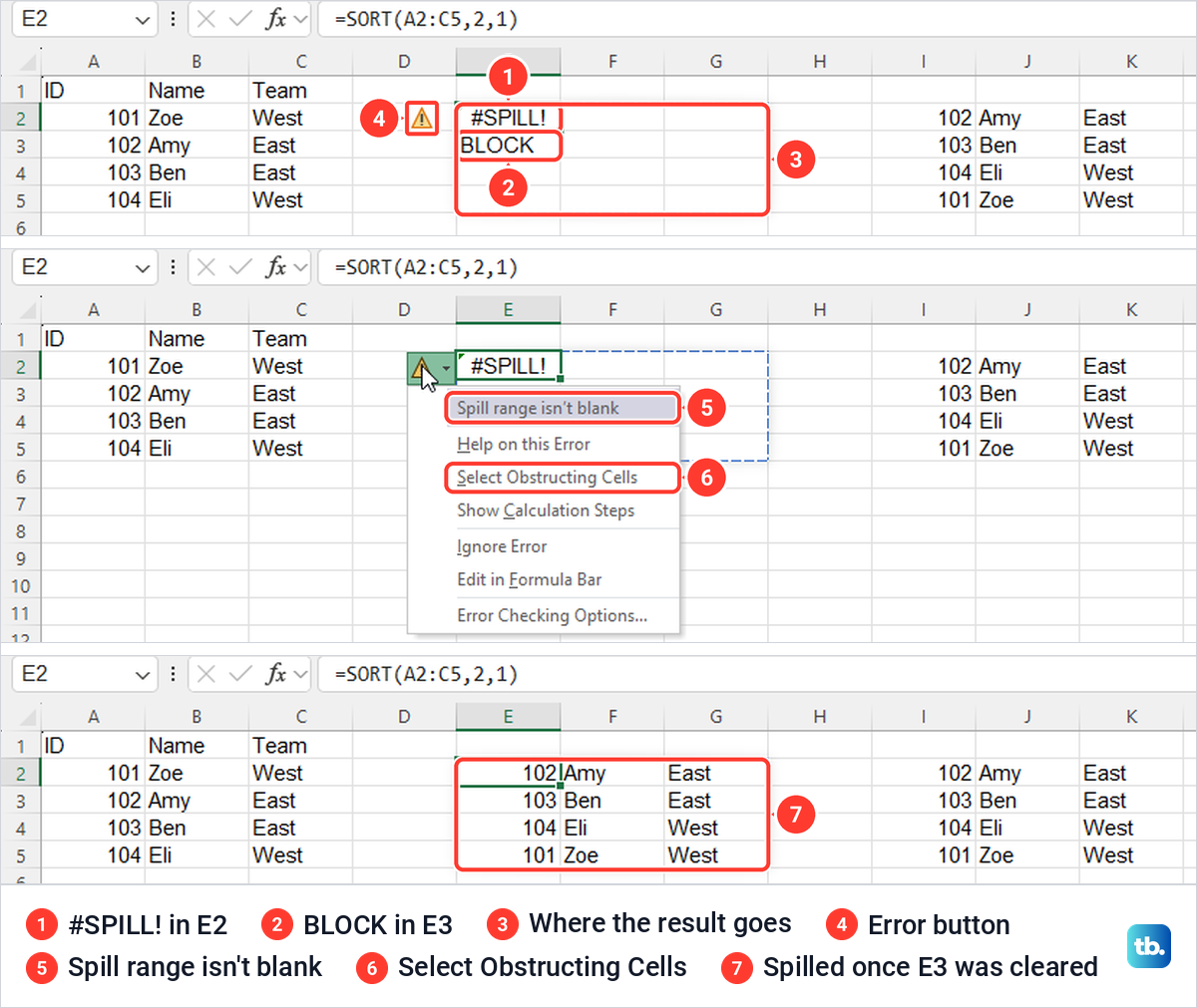This screenshot has width=1197, height=1008.
Task: Click the SORT formula text in bottom screenshot
Action: click(426, 674)
